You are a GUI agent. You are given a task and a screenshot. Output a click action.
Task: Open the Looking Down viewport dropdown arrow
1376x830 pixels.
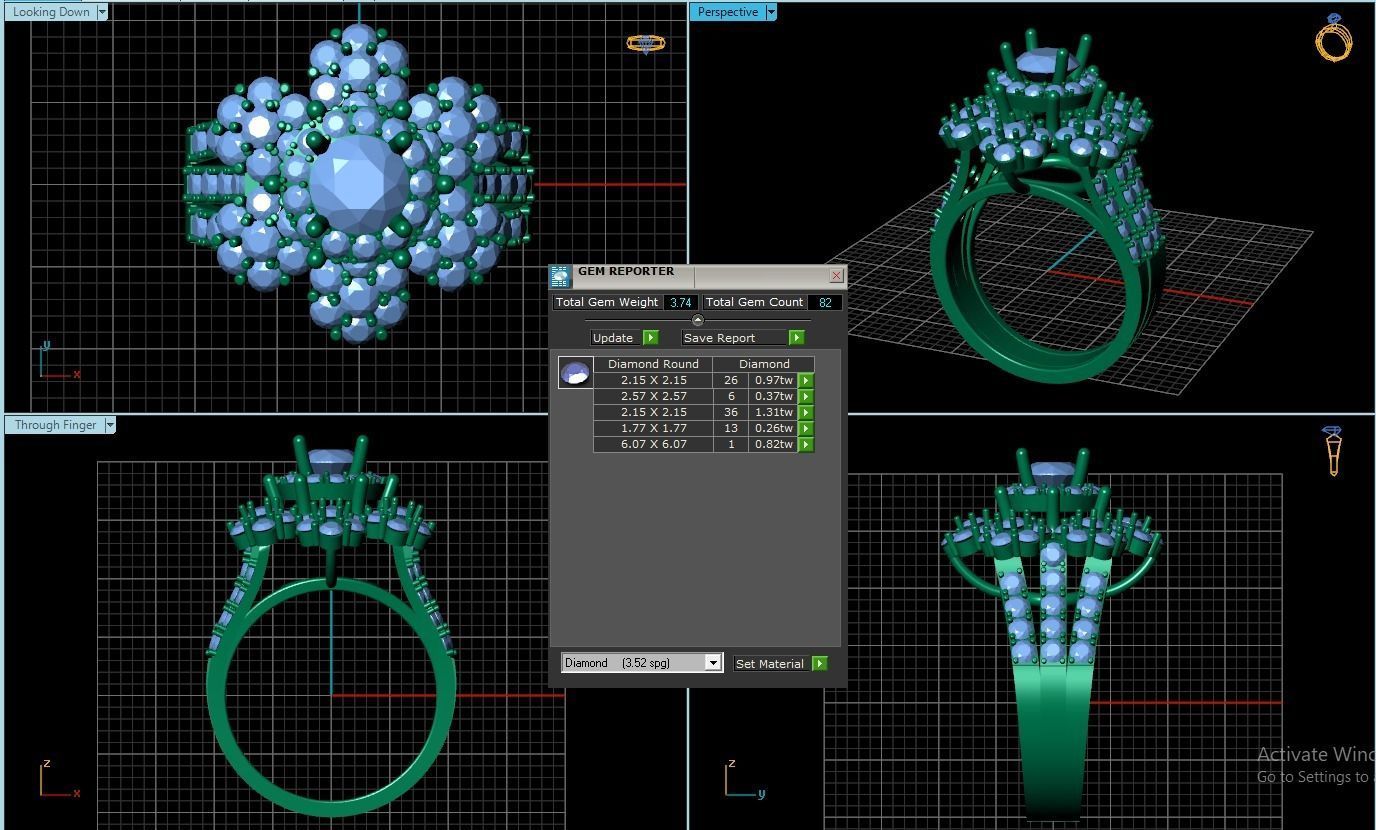[103, 12]
